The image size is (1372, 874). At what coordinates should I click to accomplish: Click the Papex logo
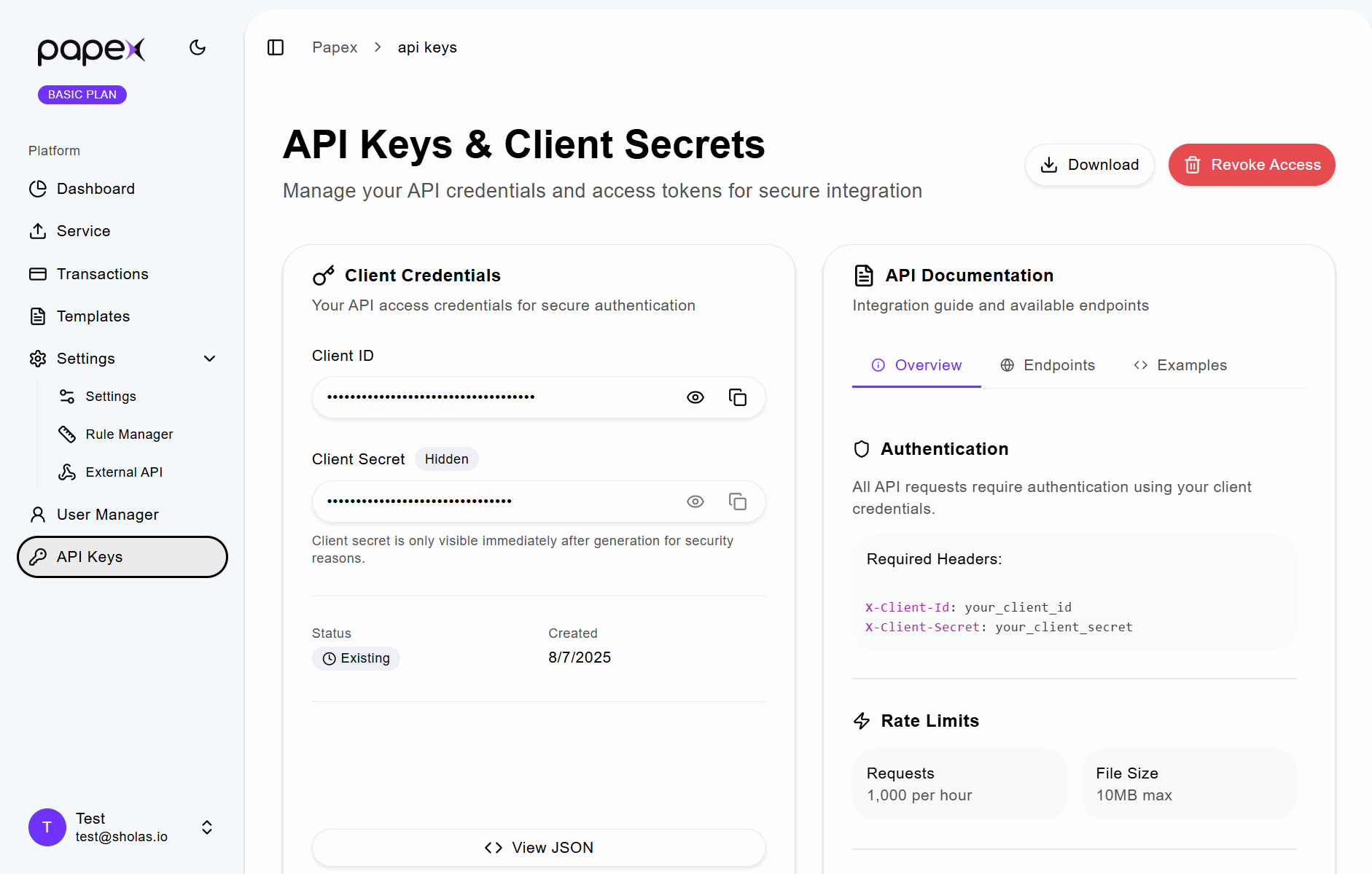click(91, 50)
